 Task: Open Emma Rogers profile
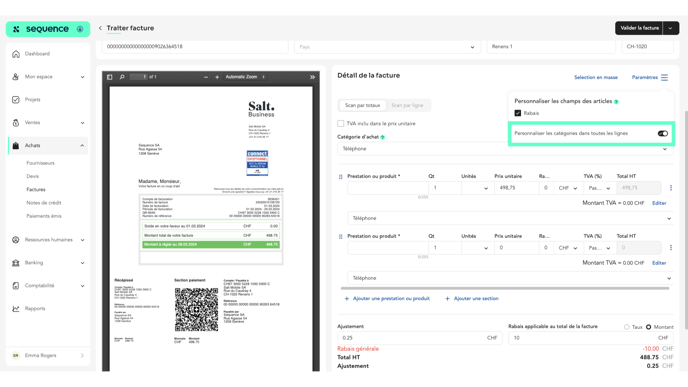48,355
